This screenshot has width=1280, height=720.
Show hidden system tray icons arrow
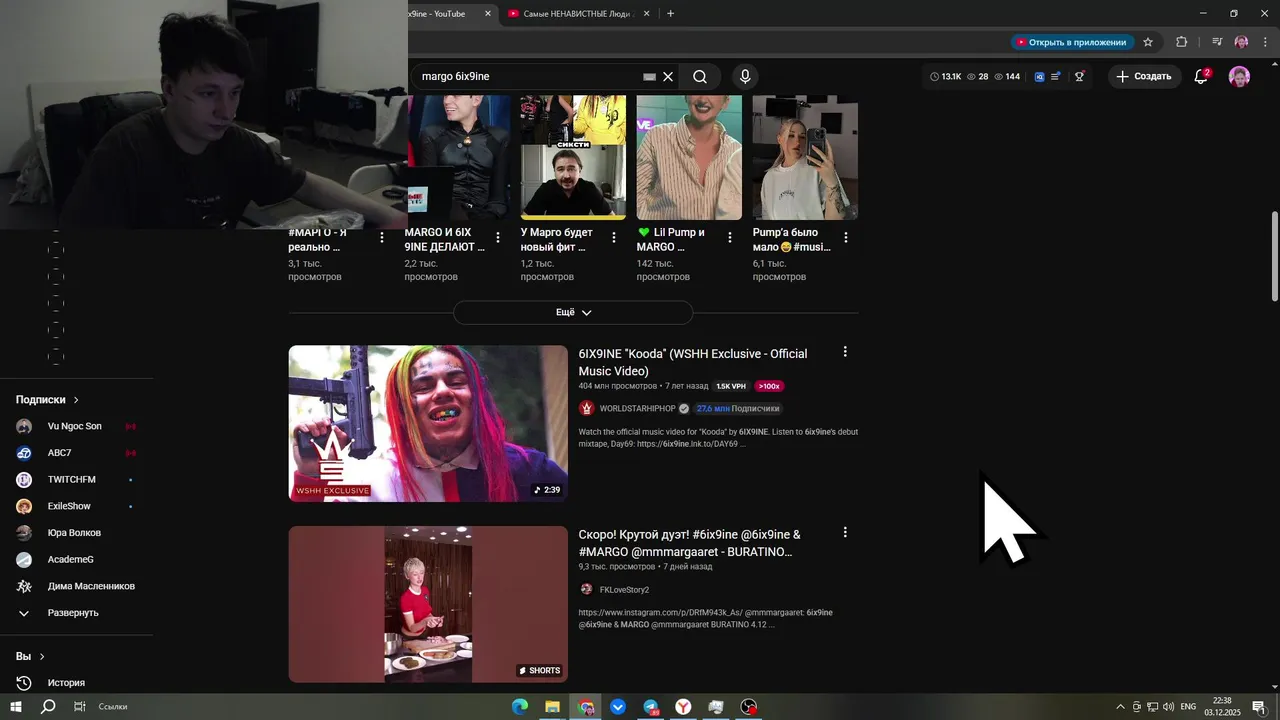click(x=1120, y=707)
